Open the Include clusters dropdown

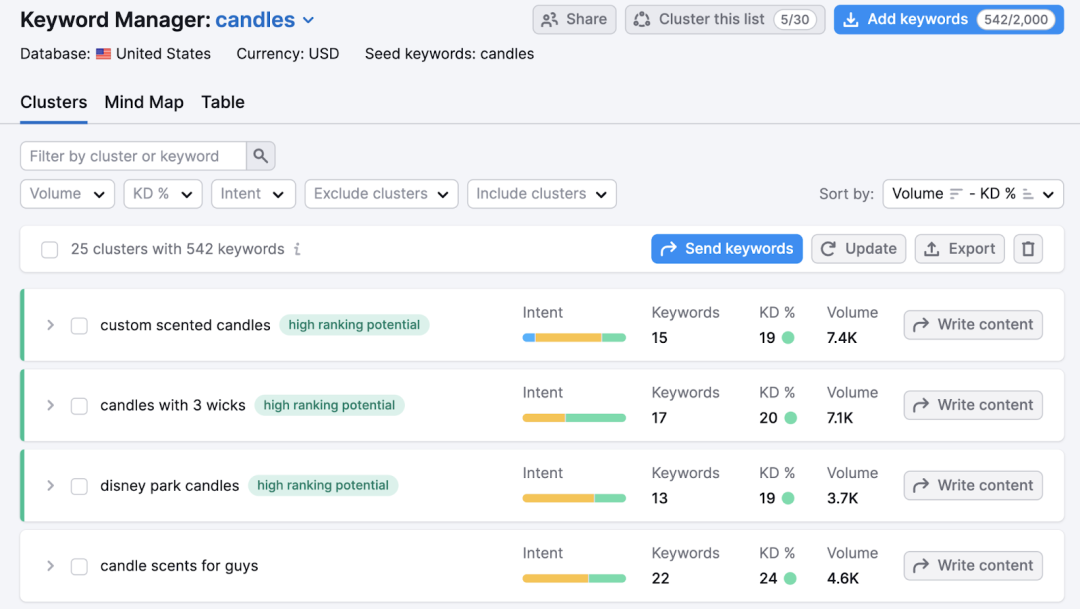[x=541, y=194]
